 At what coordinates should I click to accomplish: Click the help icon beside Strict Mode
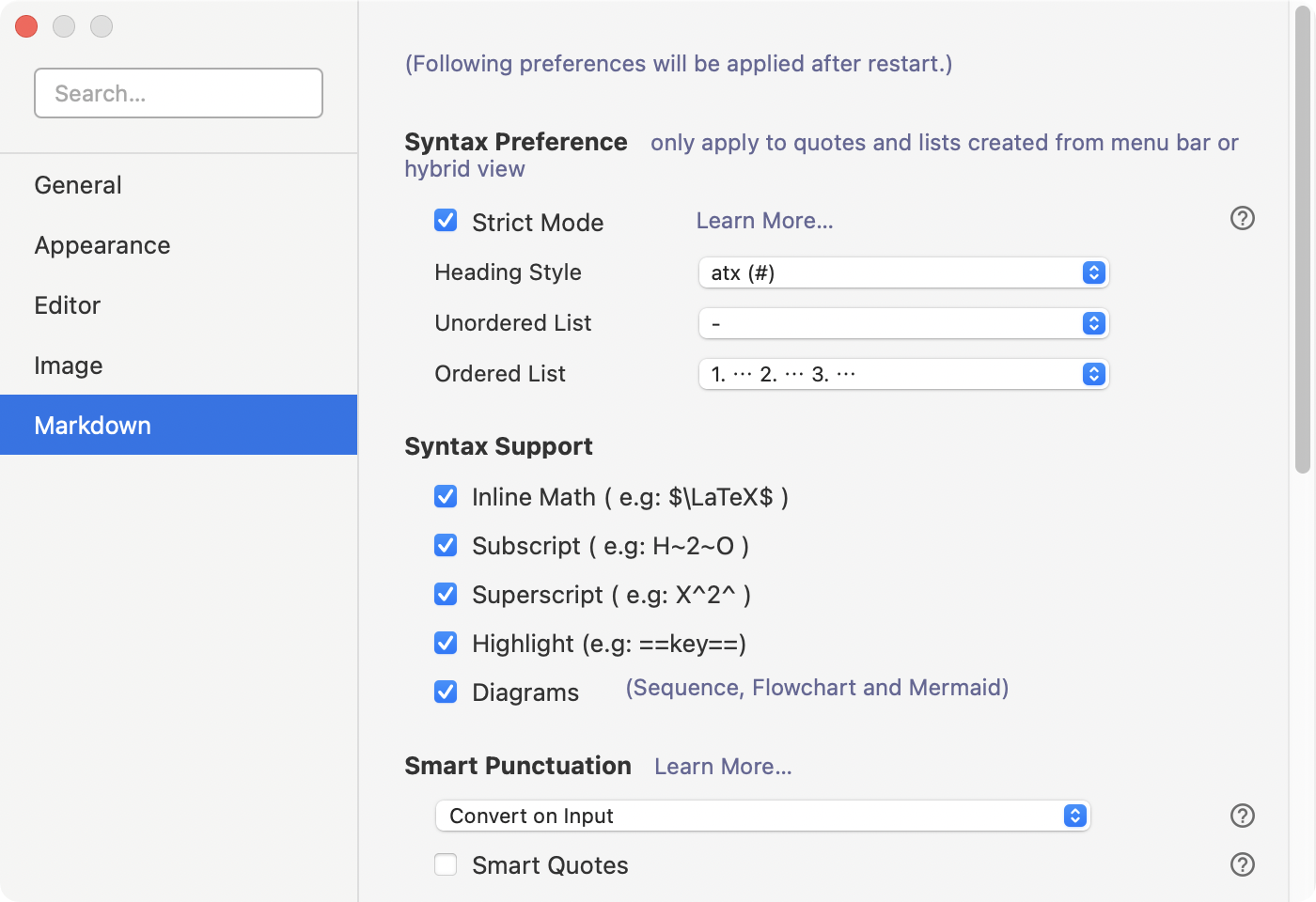tap(1242, 219)
